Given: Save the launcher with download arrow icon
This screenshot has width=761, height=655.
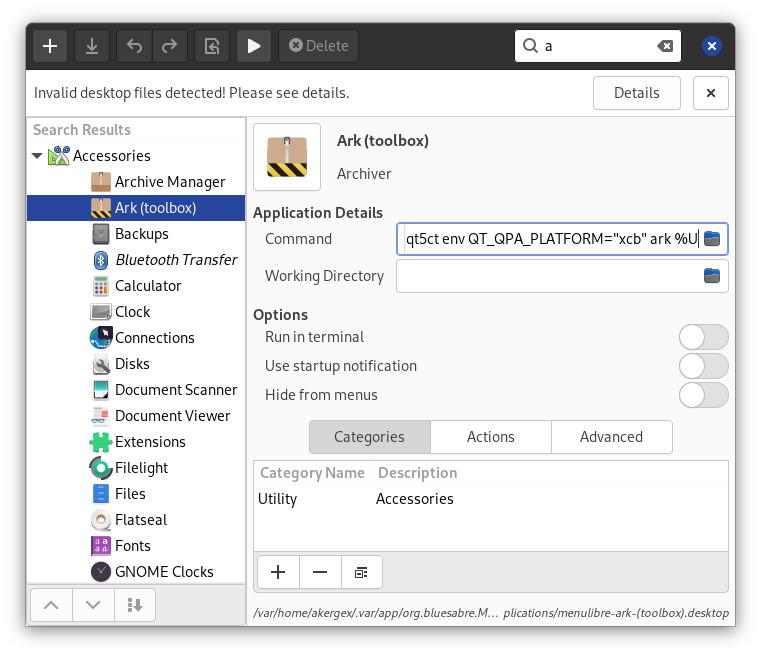Looking at the screenshot, I should [92, 46].
